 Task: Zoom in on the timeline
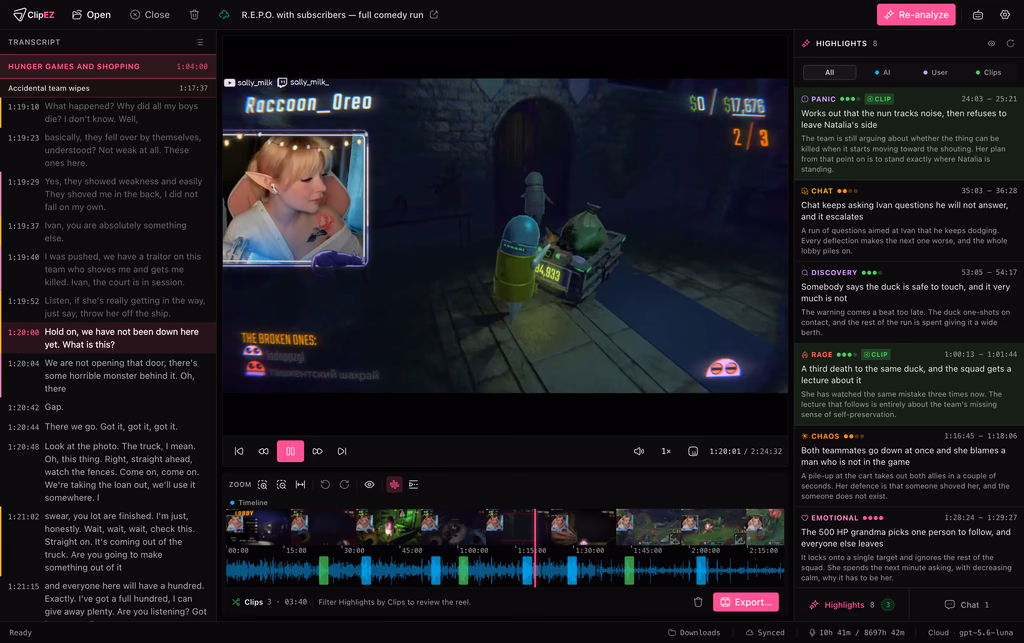(x=263, y=484)
